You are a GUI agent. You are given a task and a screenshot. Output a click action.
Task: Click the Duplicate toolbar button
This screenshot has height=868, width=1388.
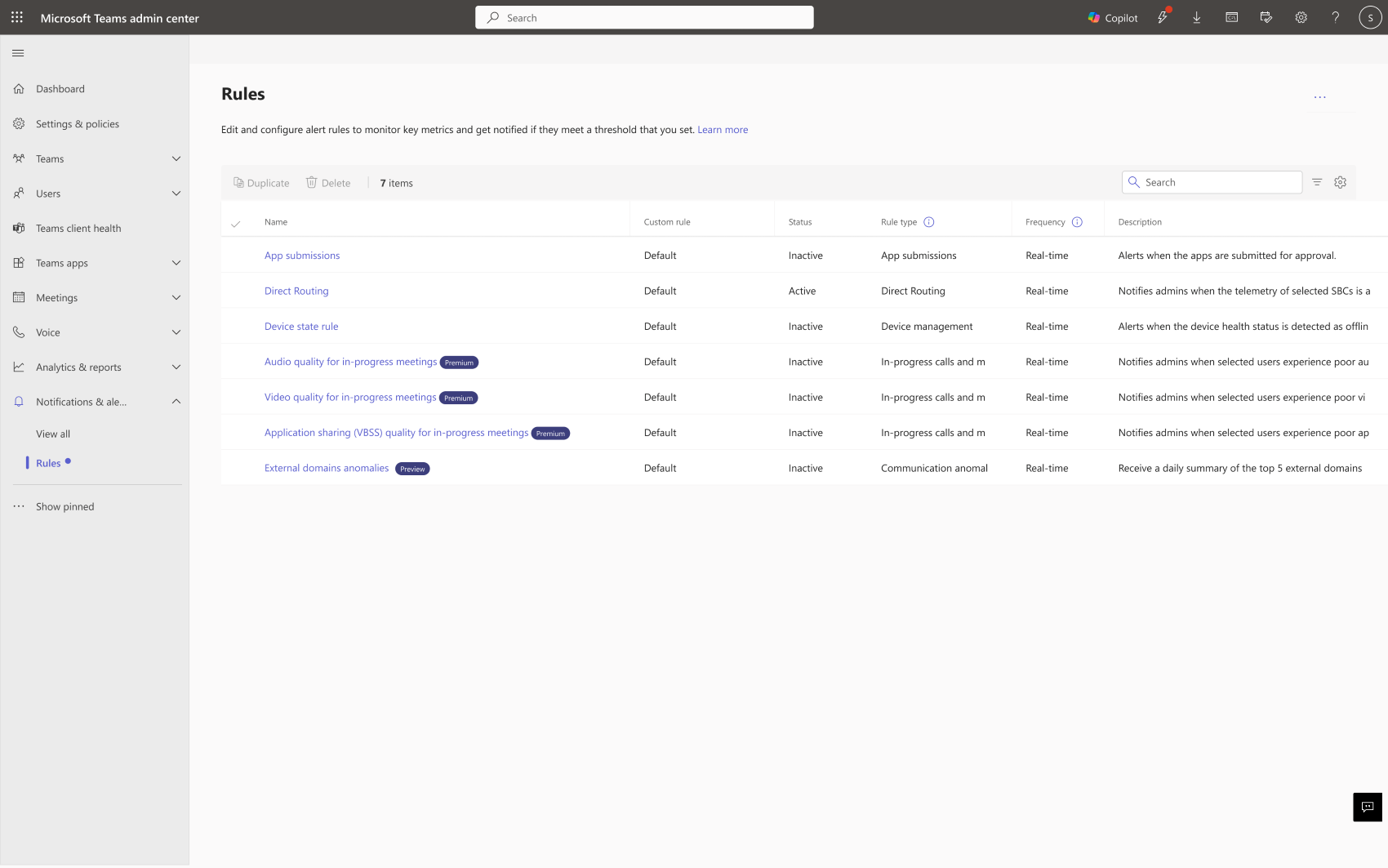[x=261, y=183]
